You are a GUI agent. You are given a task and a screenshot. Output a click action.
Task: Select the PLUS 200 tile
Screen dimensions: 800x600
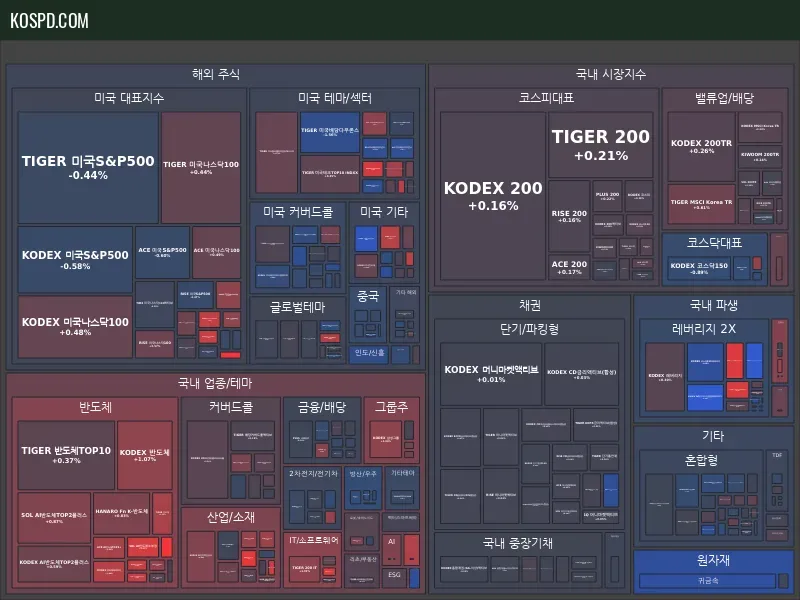(x=607, y=196)
